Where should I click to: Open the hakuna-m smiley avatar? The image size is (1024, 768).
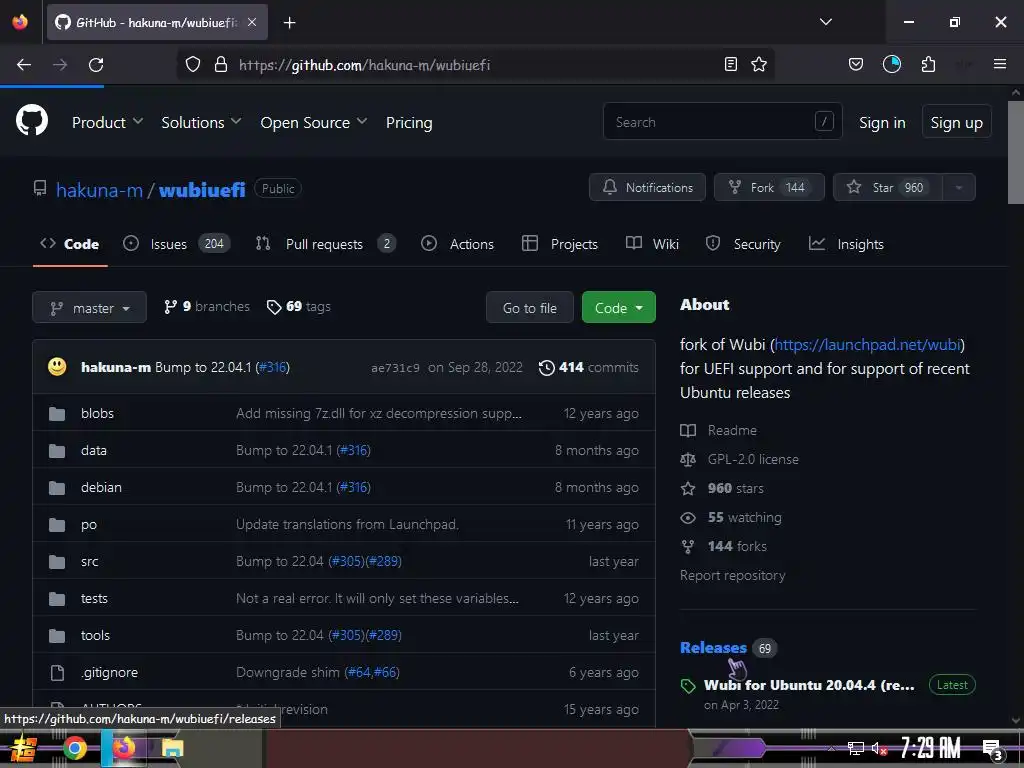pos(57,366)
